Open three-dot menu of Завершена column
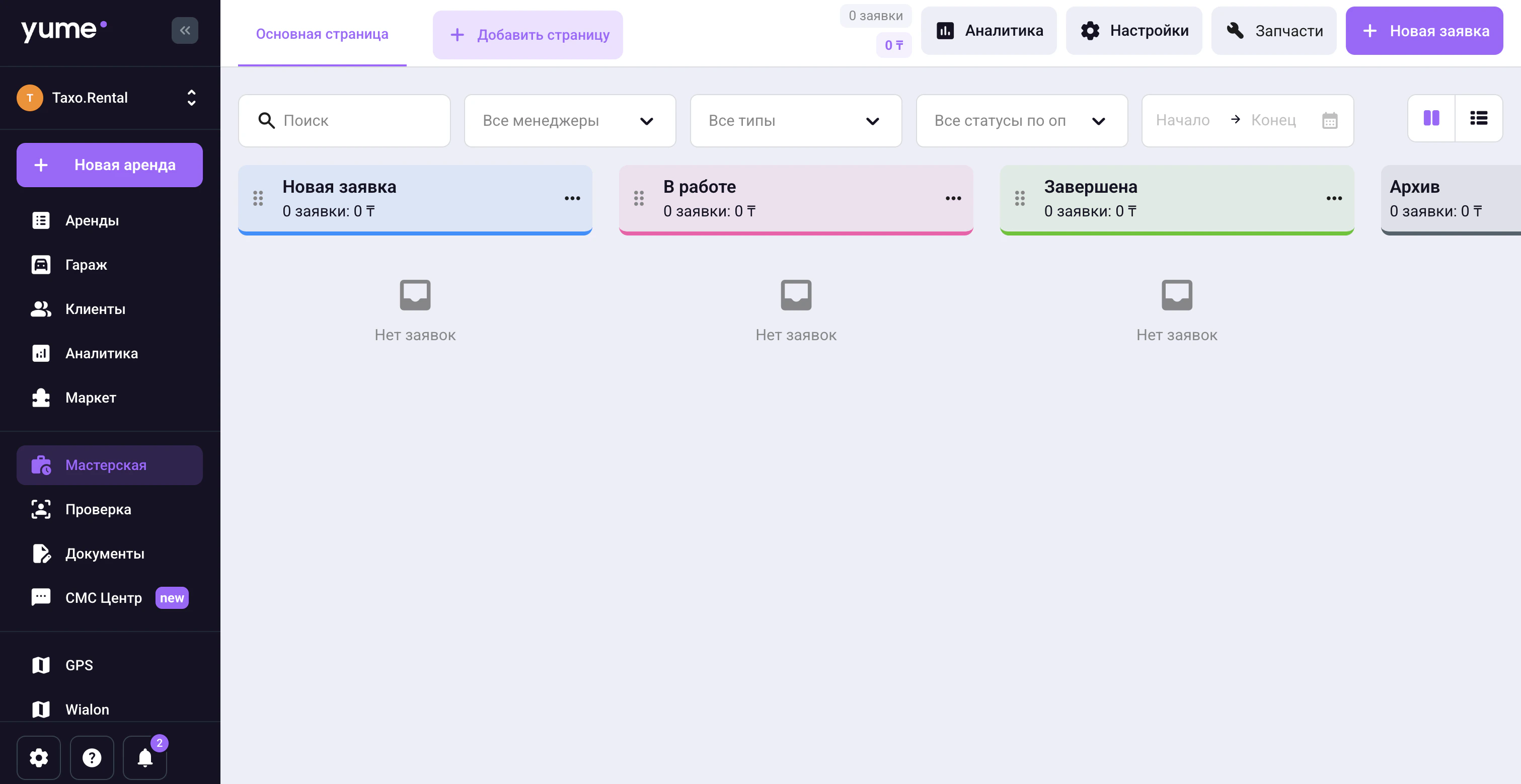Image resolution: width=1521 pixels, height=784 pixels. (1334, 198)
